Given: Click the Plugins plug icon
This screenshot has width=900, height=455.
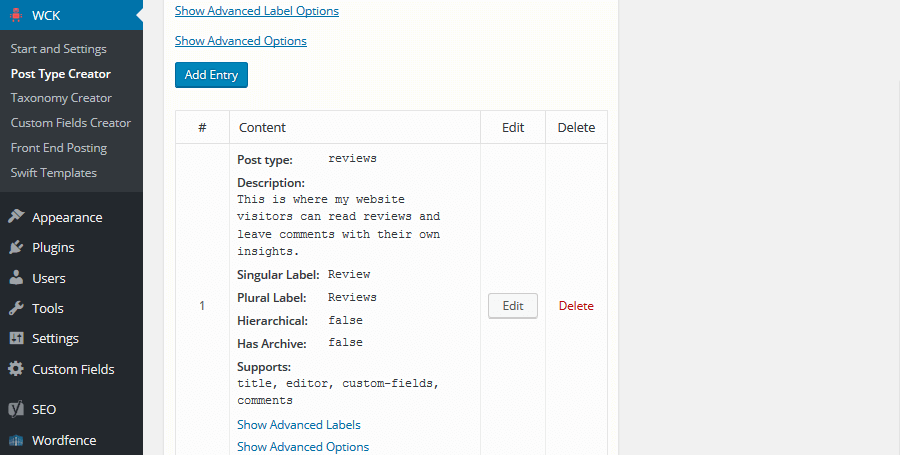Looking at the screenshot, I should point(16,247).
